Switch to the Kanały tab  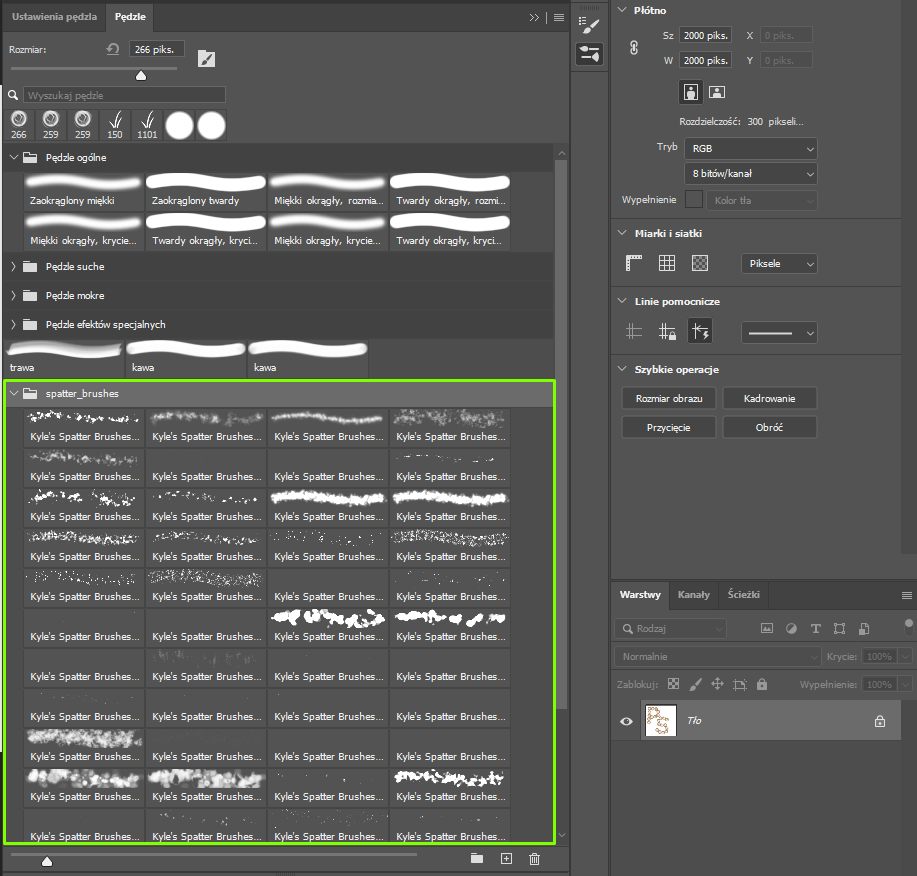(694, 595)
